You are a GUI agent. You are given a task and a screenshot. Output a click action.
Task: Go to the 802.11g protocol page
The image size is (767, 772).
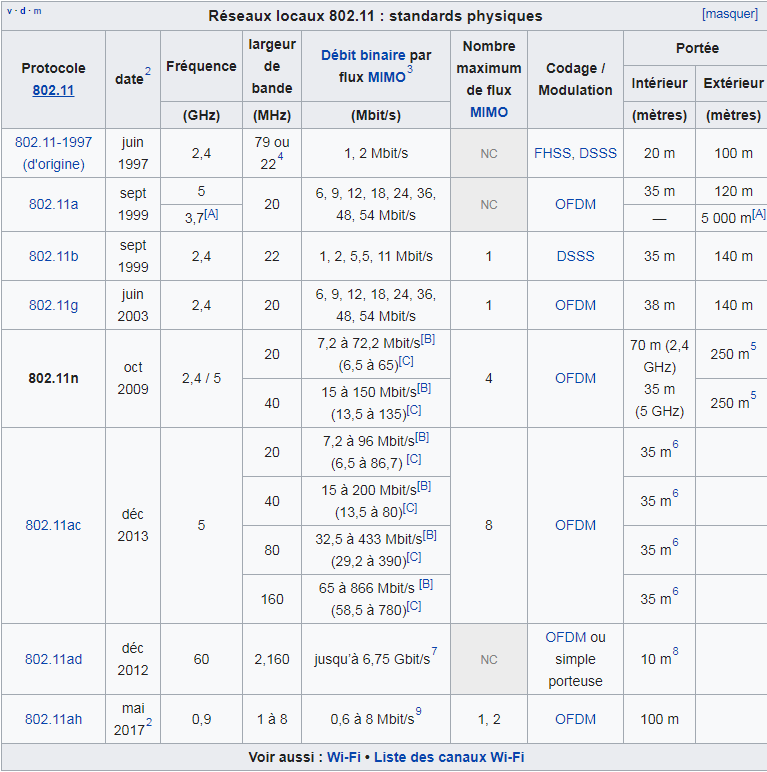tap(53, 305)
